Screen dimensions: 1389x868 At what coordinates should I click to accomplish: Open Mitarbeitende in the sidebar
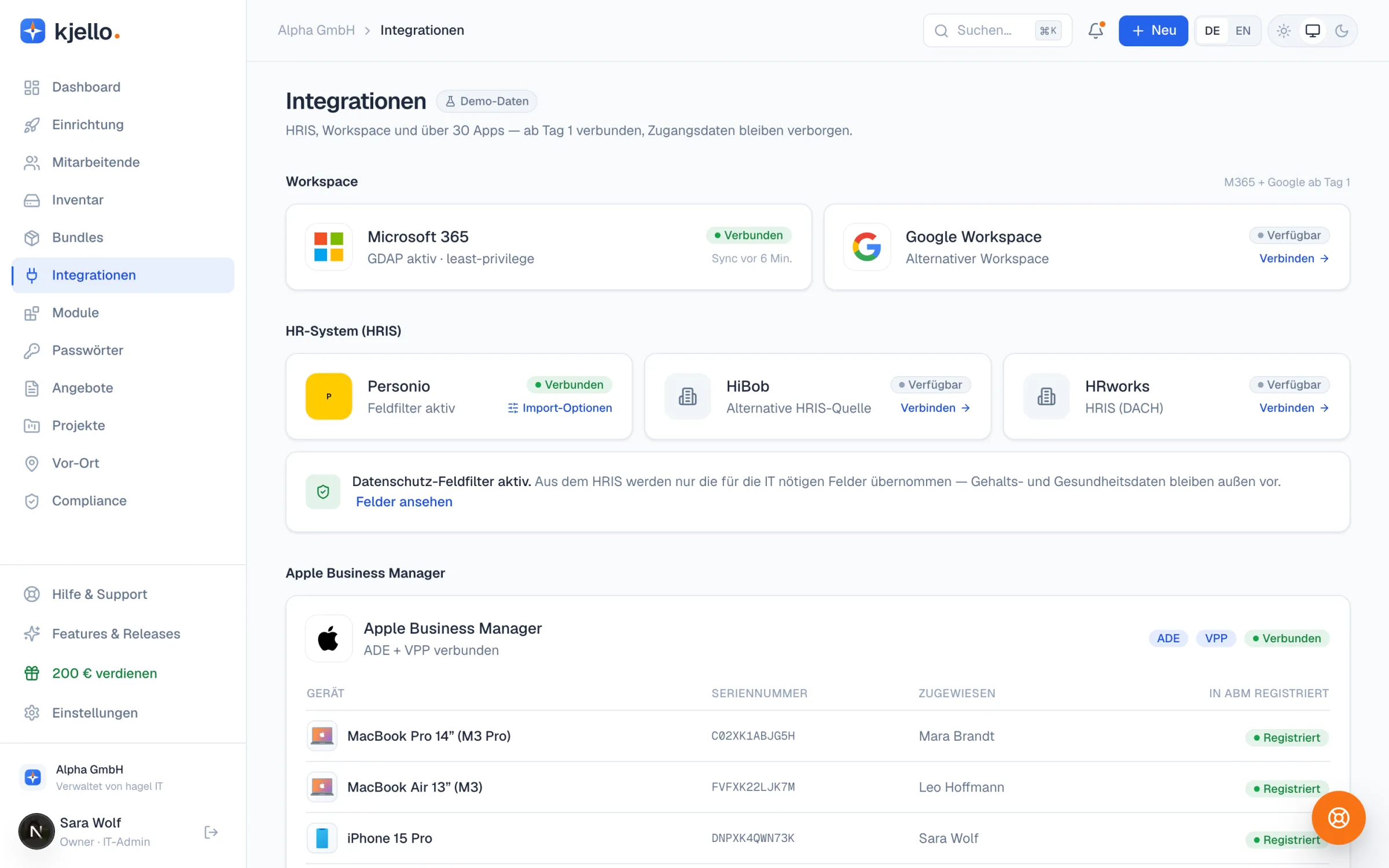click(123, 162)
